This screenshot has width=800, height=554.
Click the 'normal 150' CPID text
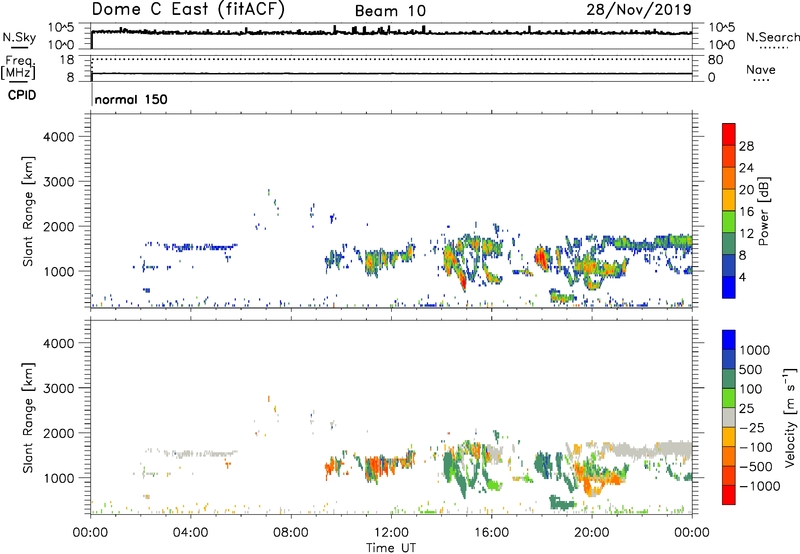[131, 99]
